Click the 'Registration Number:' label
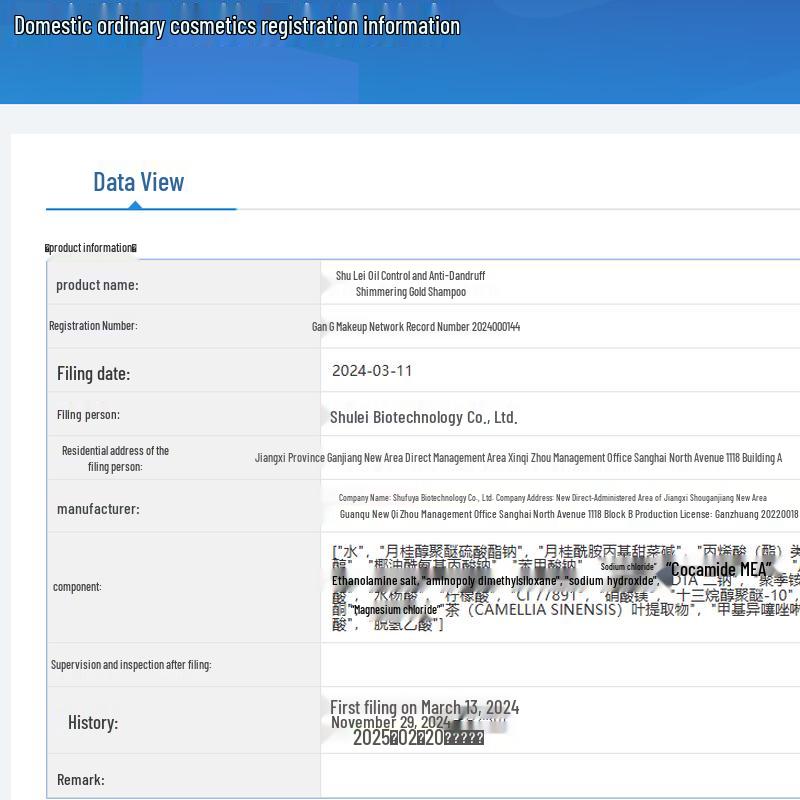This screenshot has height=800, width=800. [93, 326]
